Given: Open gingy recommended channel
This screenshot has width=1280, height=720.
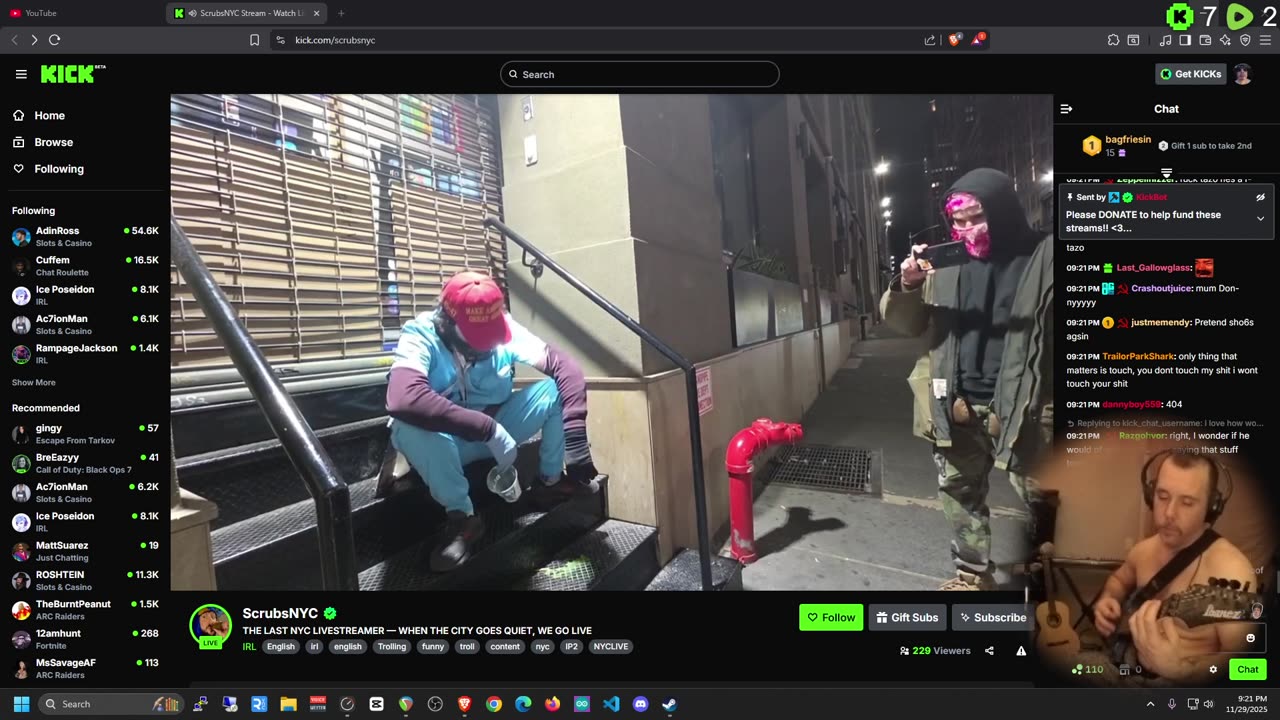Looking at the screenshot, I should pyautogui.click(x=85, y=434).
